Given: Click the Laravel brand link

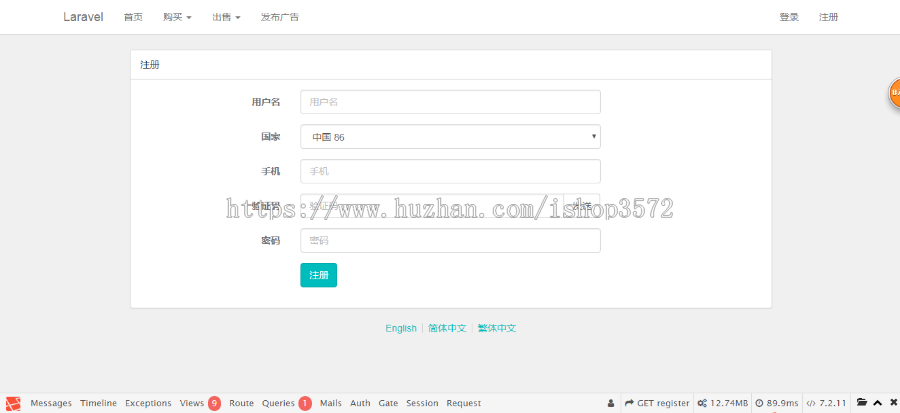Looking at the screenshot, I should click(83, 17).
